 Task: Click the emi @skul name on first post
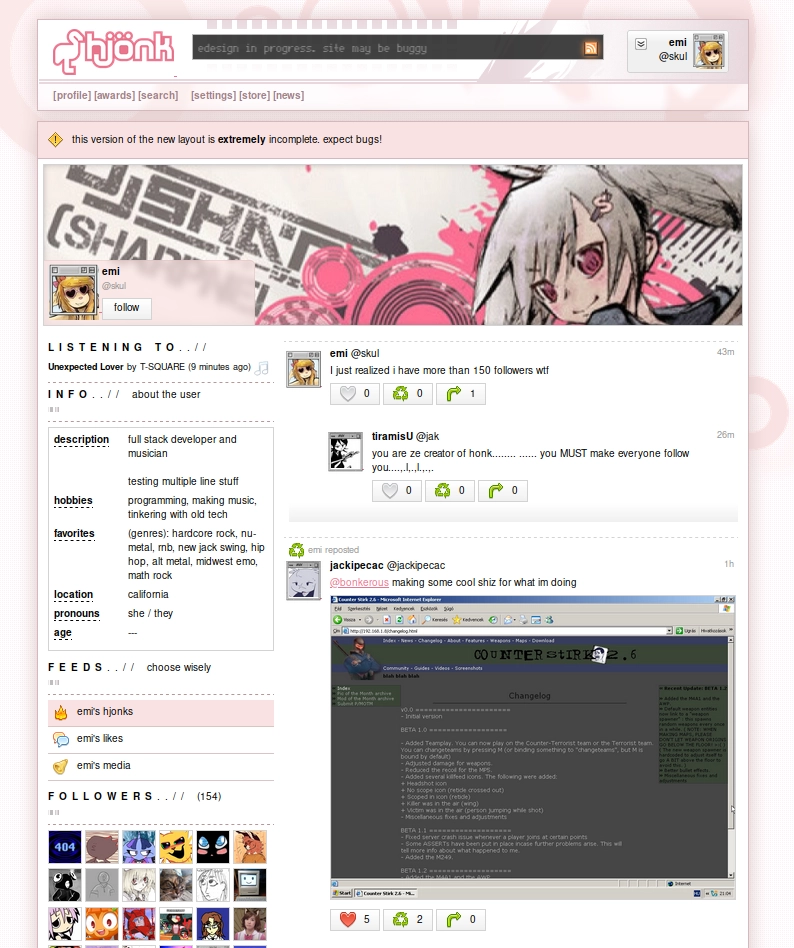[x=354, y=354]
